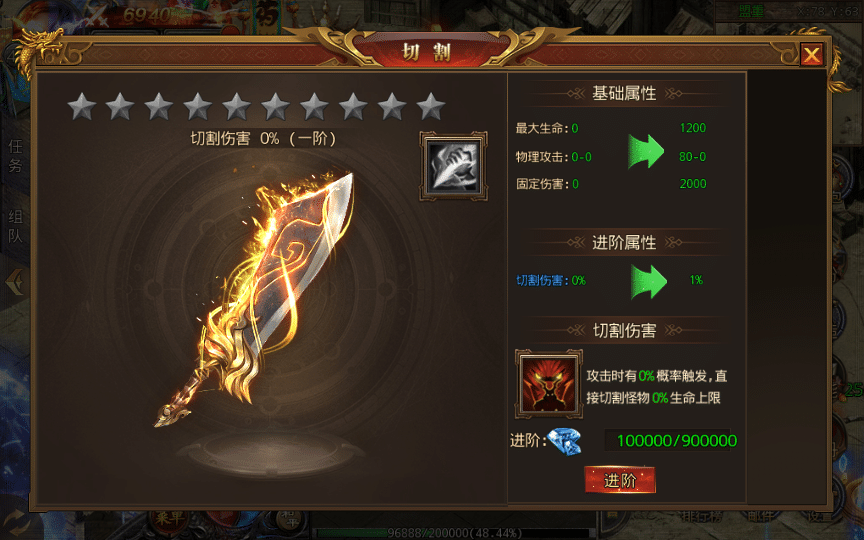Click the 切割伤害 0% (一阶) title text
864x540 pixels.
point(263,138)
